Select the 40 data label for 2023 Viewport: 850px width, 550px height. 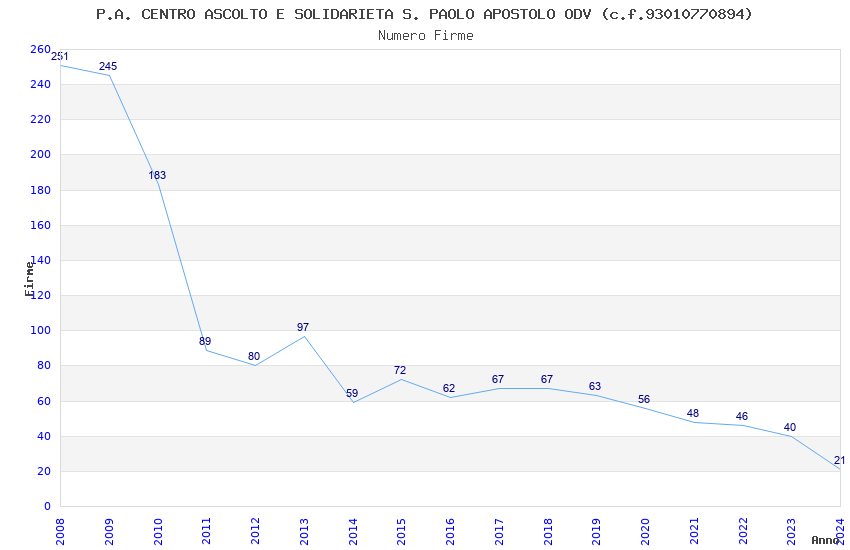pyautogui.click(x=790, y=428)
